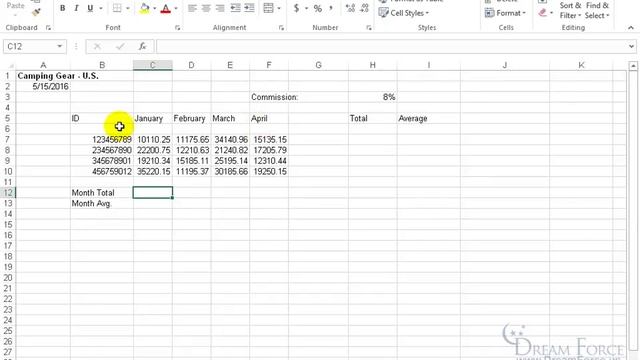This screenshot has height=360, width=640.
Task: Select the 'April' header cell
Action: pyautogui.click(x=269, y=118)
